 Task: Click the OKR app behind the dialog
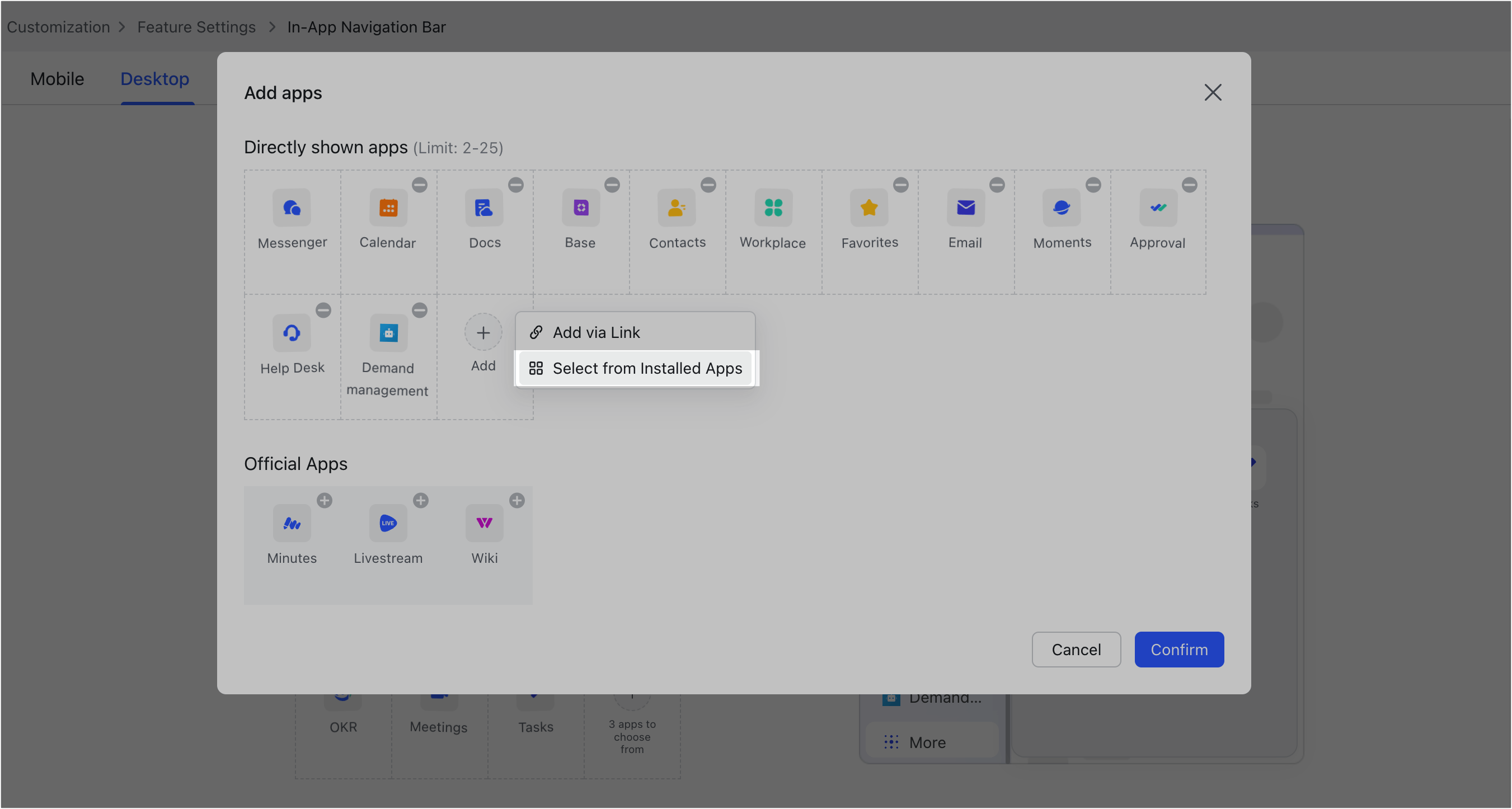click(x=344, y=727)
